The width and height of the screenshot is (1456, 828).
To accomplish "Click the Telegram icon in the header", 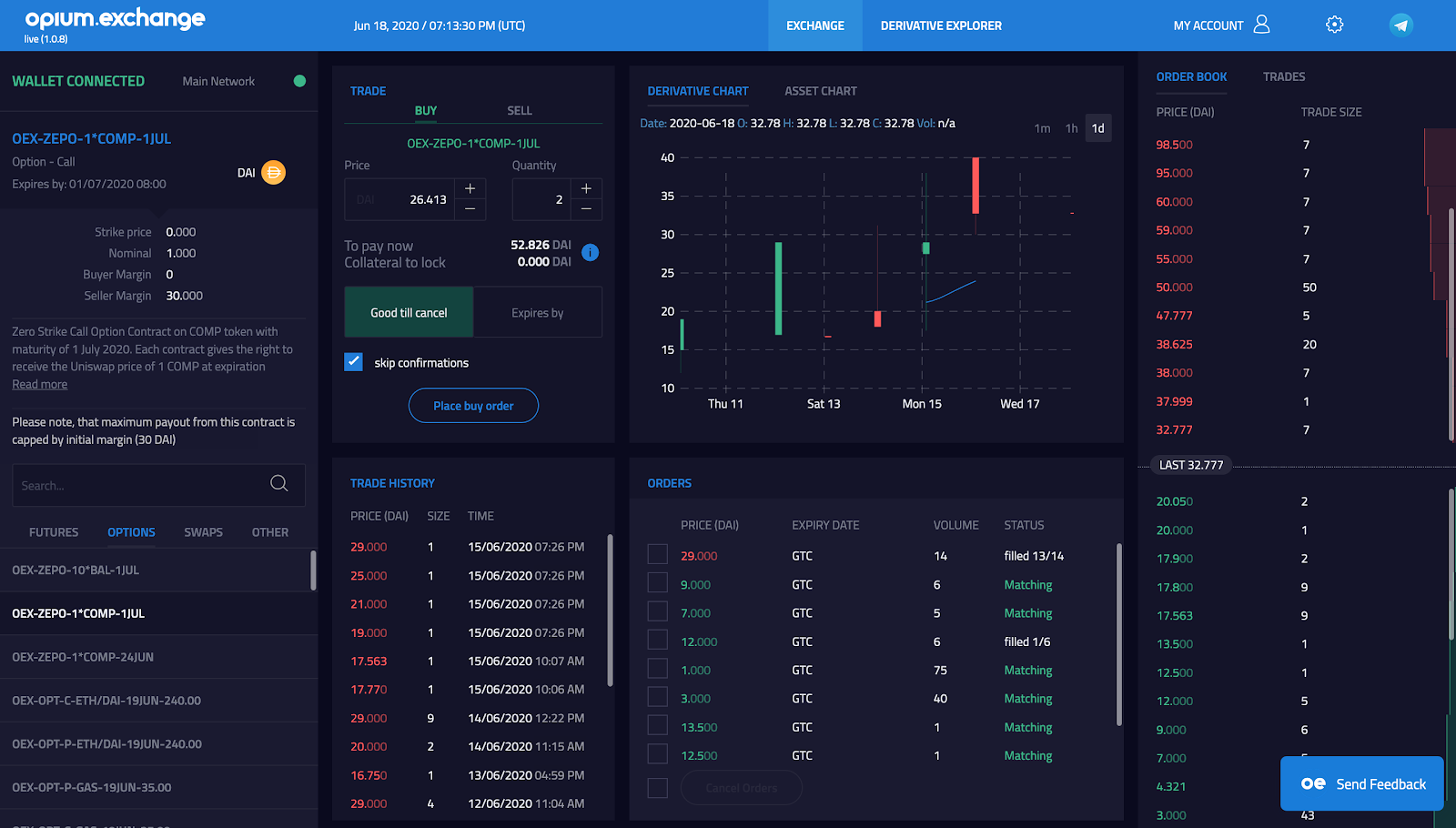I will [x=1400, y=25].
